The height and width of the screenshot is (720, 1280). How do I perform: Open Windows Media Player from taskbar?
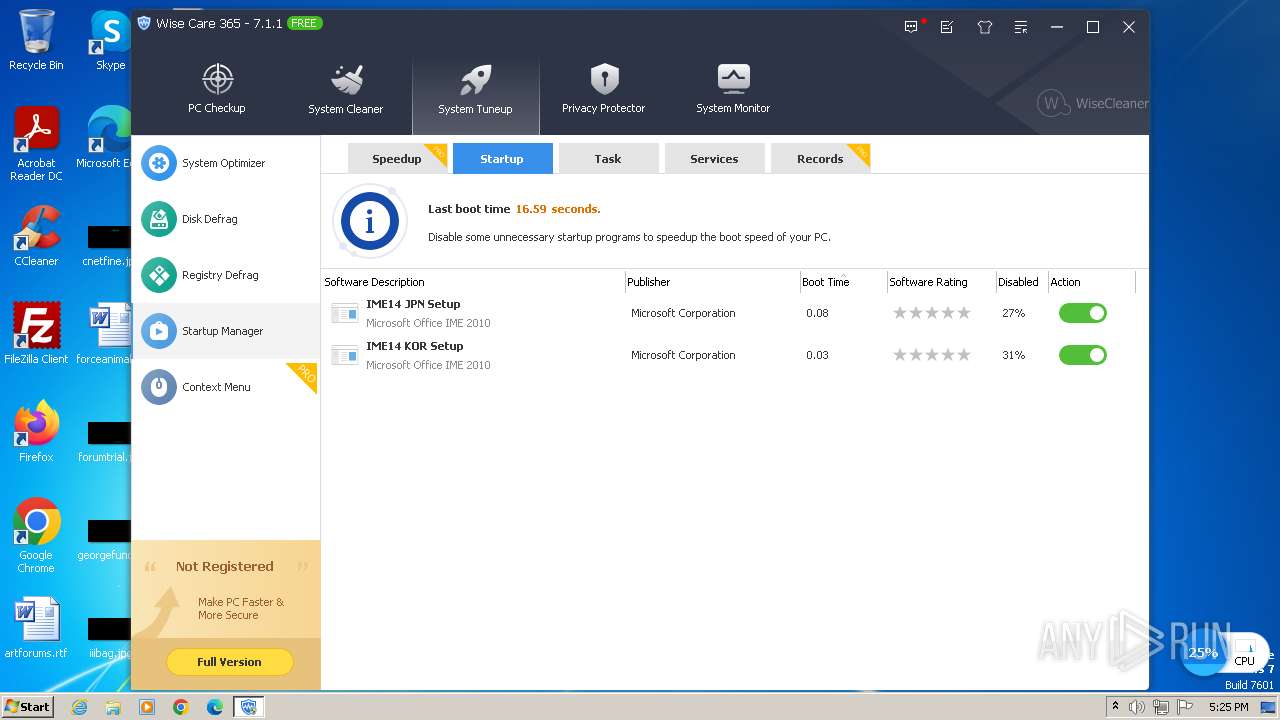[x=147, y=707]
